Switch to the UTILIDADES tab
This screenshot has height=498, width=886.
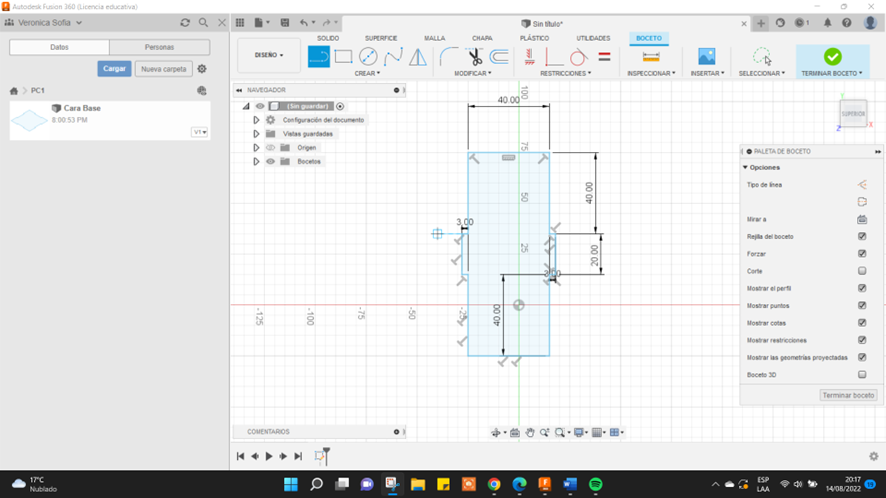coord(593,38)
